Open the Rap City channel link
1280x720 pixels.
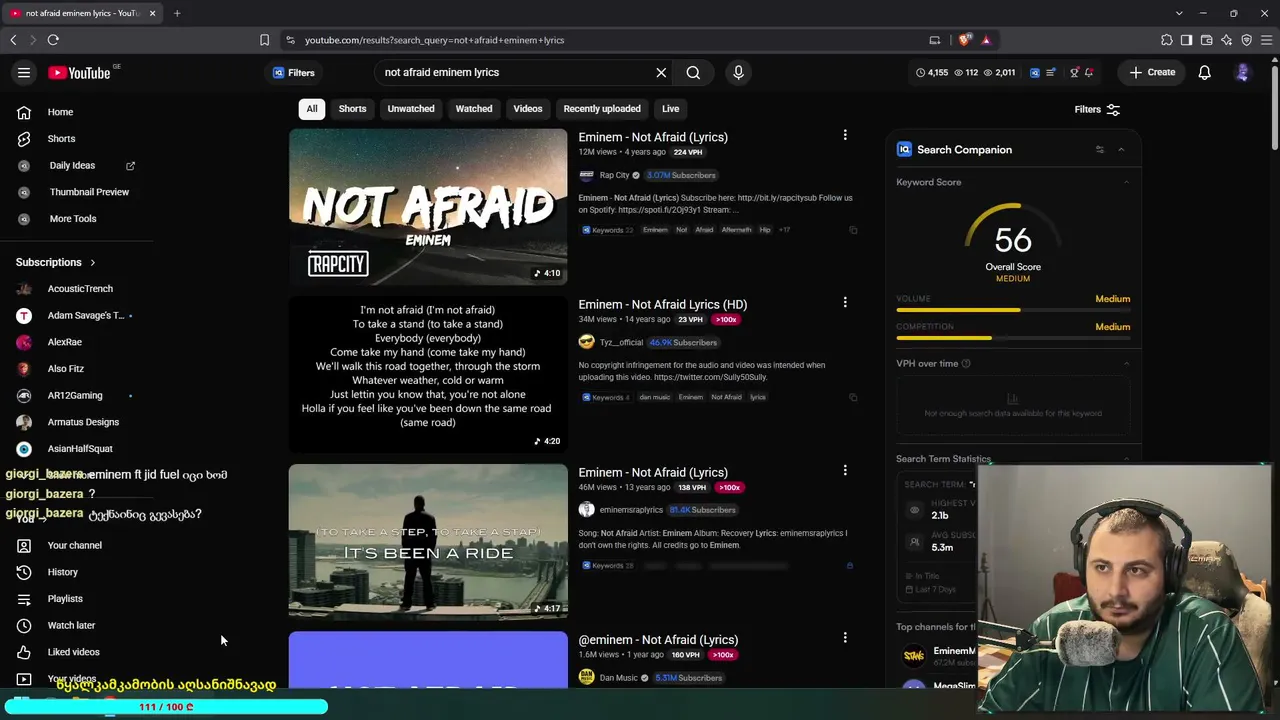click(614, 175)
